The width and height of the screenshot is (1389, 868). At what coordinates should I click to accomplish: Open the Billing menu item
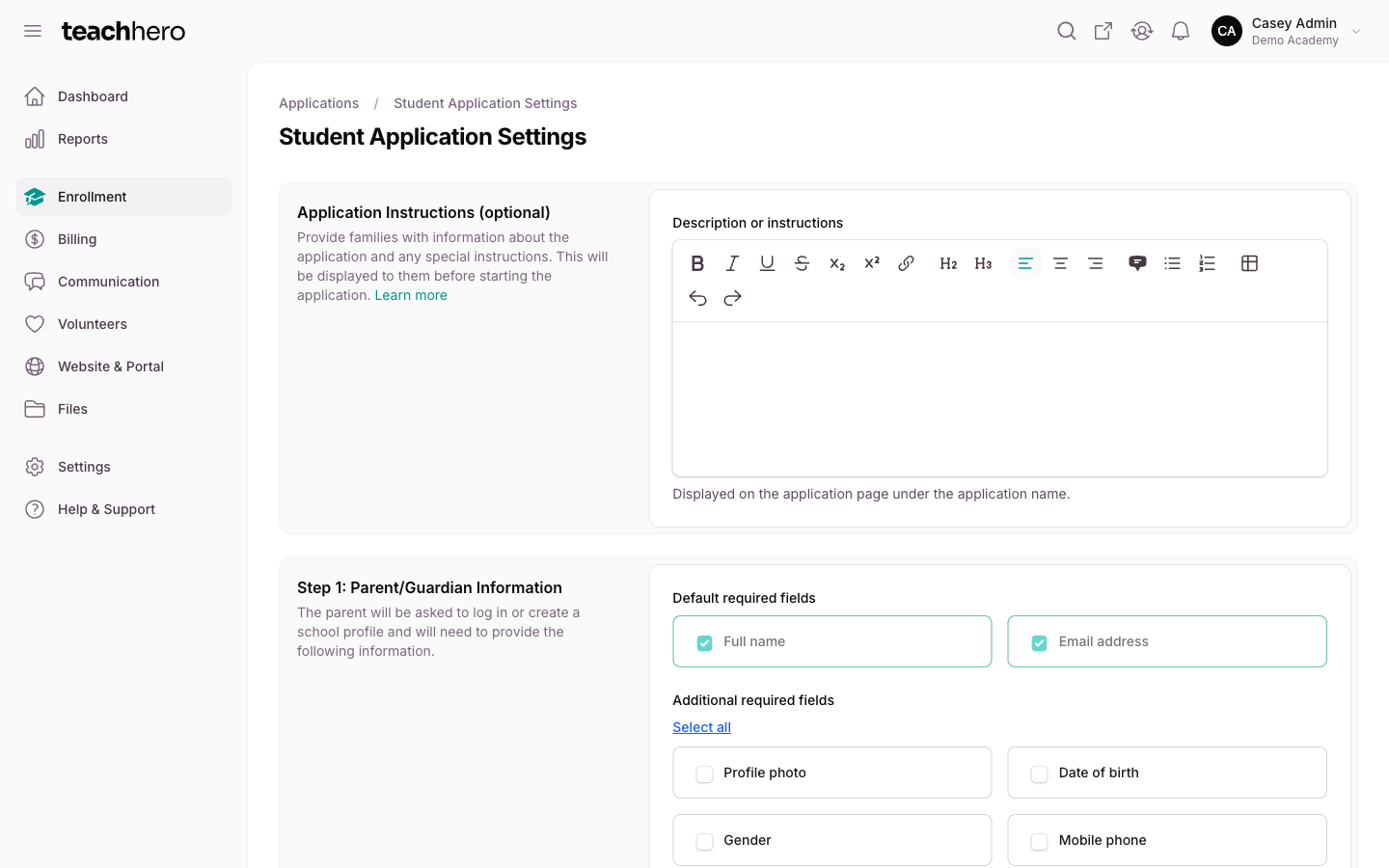[x=123, y=239]
